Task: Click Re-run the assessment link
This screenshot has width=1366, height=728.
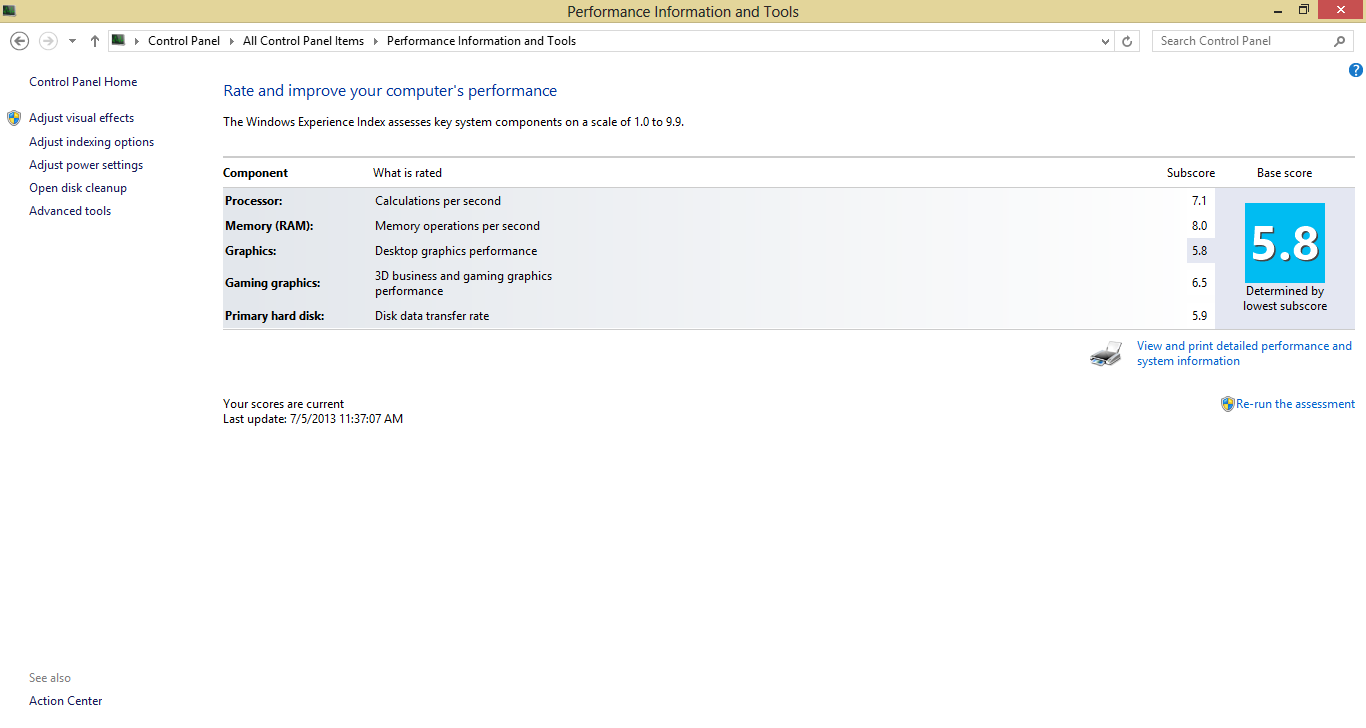Action: pyautogui.click(x=1295, y=404)
